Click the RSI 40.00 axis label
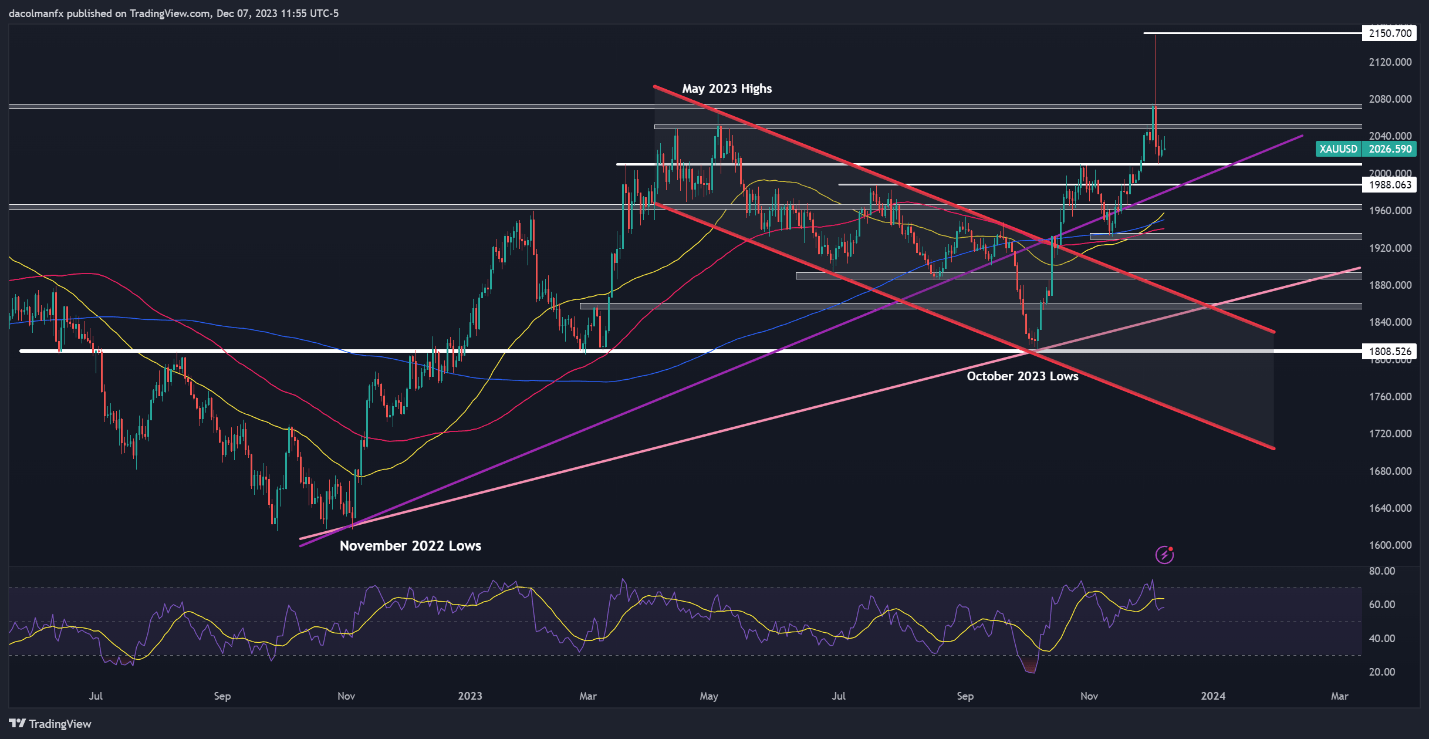 pos(1382,639)
